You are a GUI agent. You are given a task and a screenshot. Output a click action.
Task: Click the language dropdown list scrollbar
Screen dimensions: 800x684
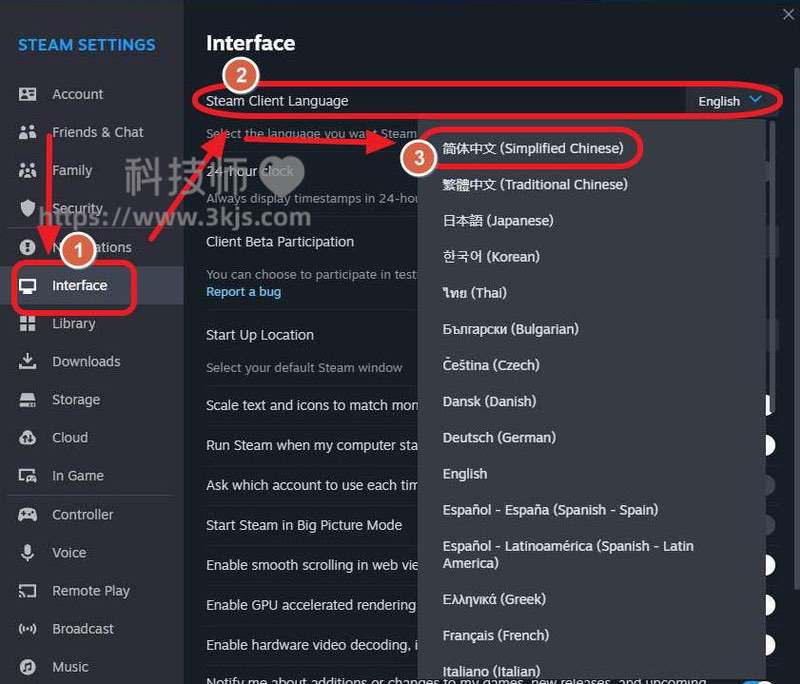(772, 266)
